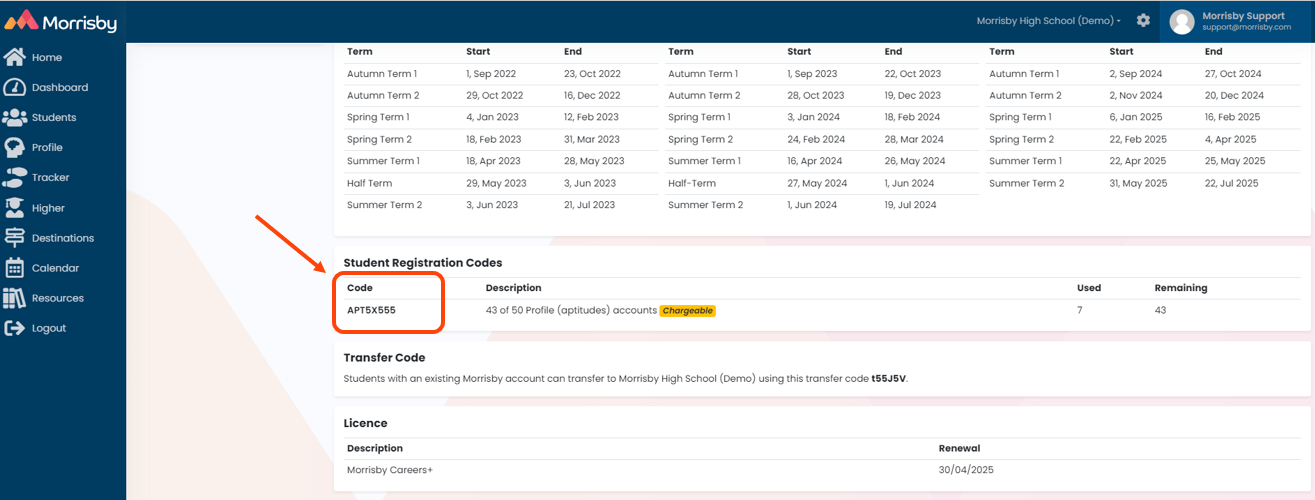Click the support@morrisby.com email text
Screen dimensions: 1315x500
pyautogui.click(x=1246, y=28)
